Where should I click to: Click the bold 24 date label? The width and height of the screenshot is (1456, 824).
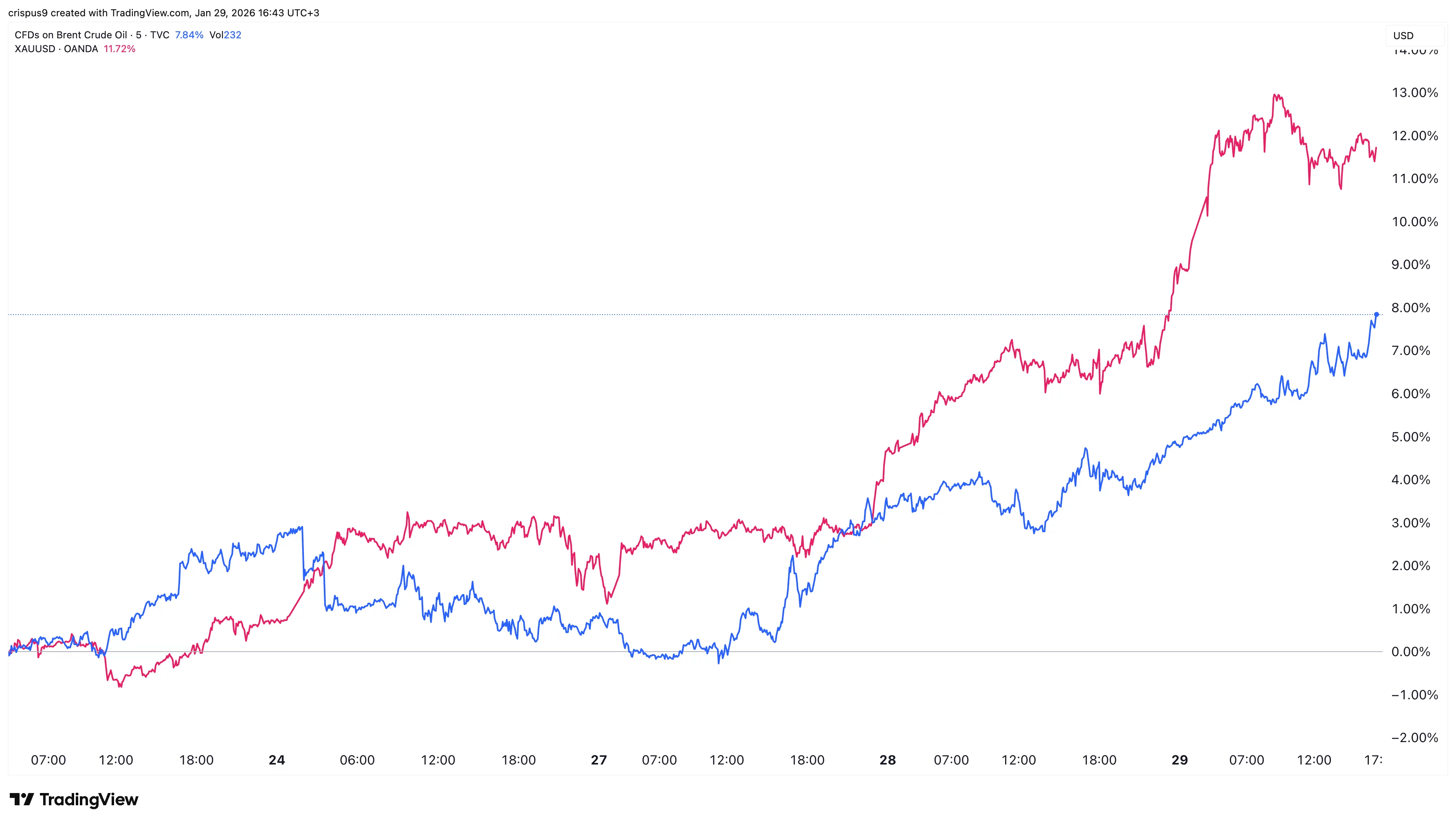[x=277, y=760]
